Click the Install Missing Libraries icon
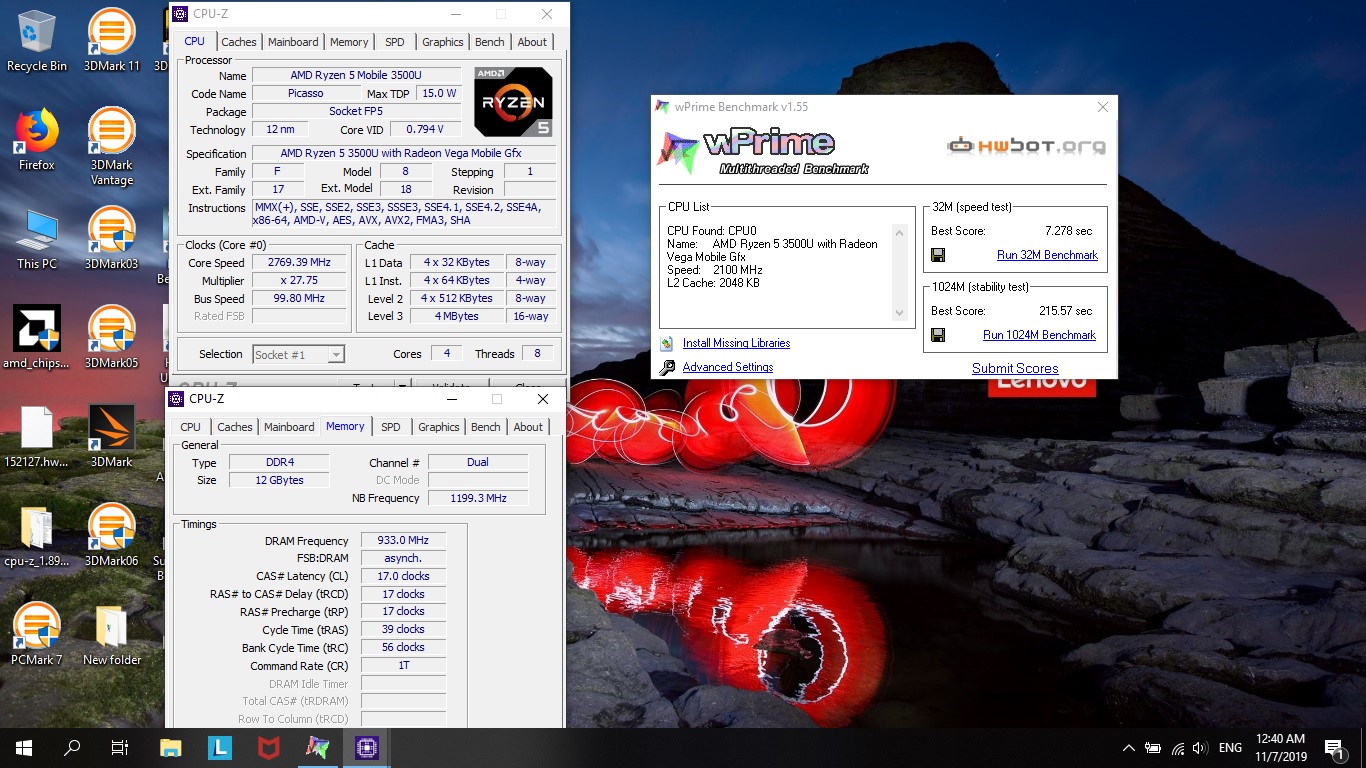Screen dimensions: 1366x768 point(667,343)
